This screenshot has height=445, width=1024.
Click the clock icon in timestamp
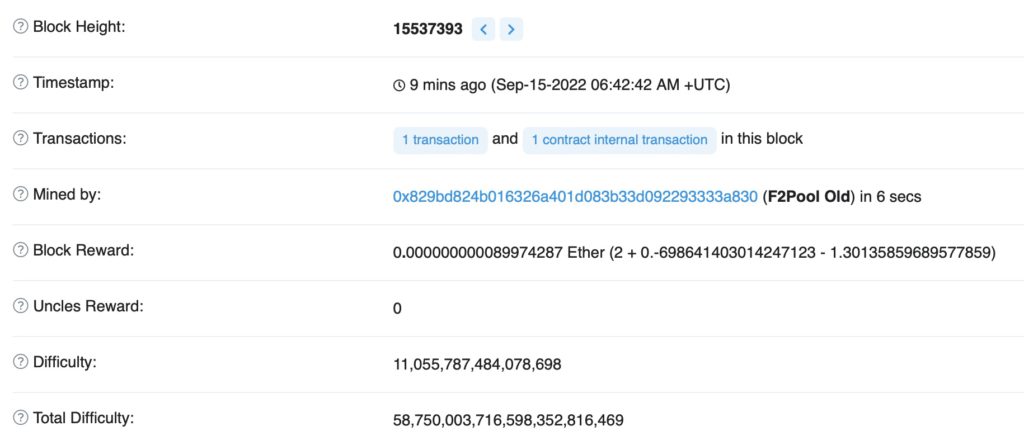coord(399,86)
